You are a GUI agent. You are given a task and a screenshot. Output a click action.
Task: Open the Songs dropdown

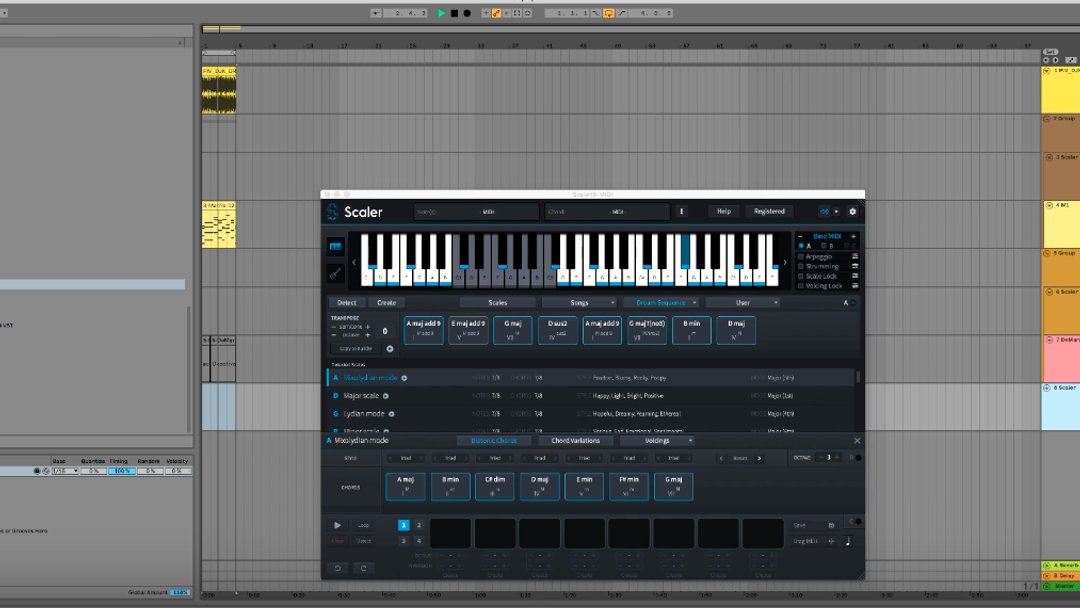[579, 302]
